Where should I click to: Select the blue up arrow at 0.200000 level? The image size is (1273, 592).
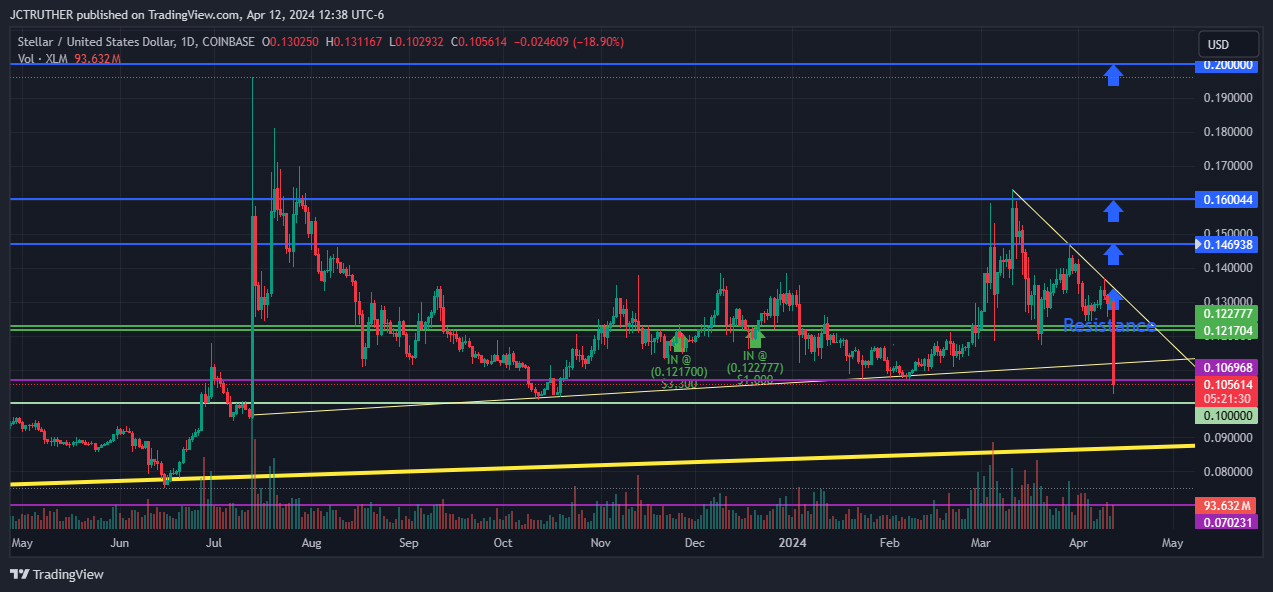click(x=1113, y=75)
